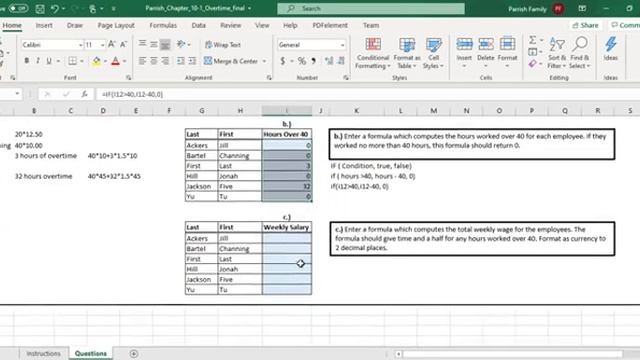
Task: Toggle the AutoSave switch off
Action: (x=18, y=8)
